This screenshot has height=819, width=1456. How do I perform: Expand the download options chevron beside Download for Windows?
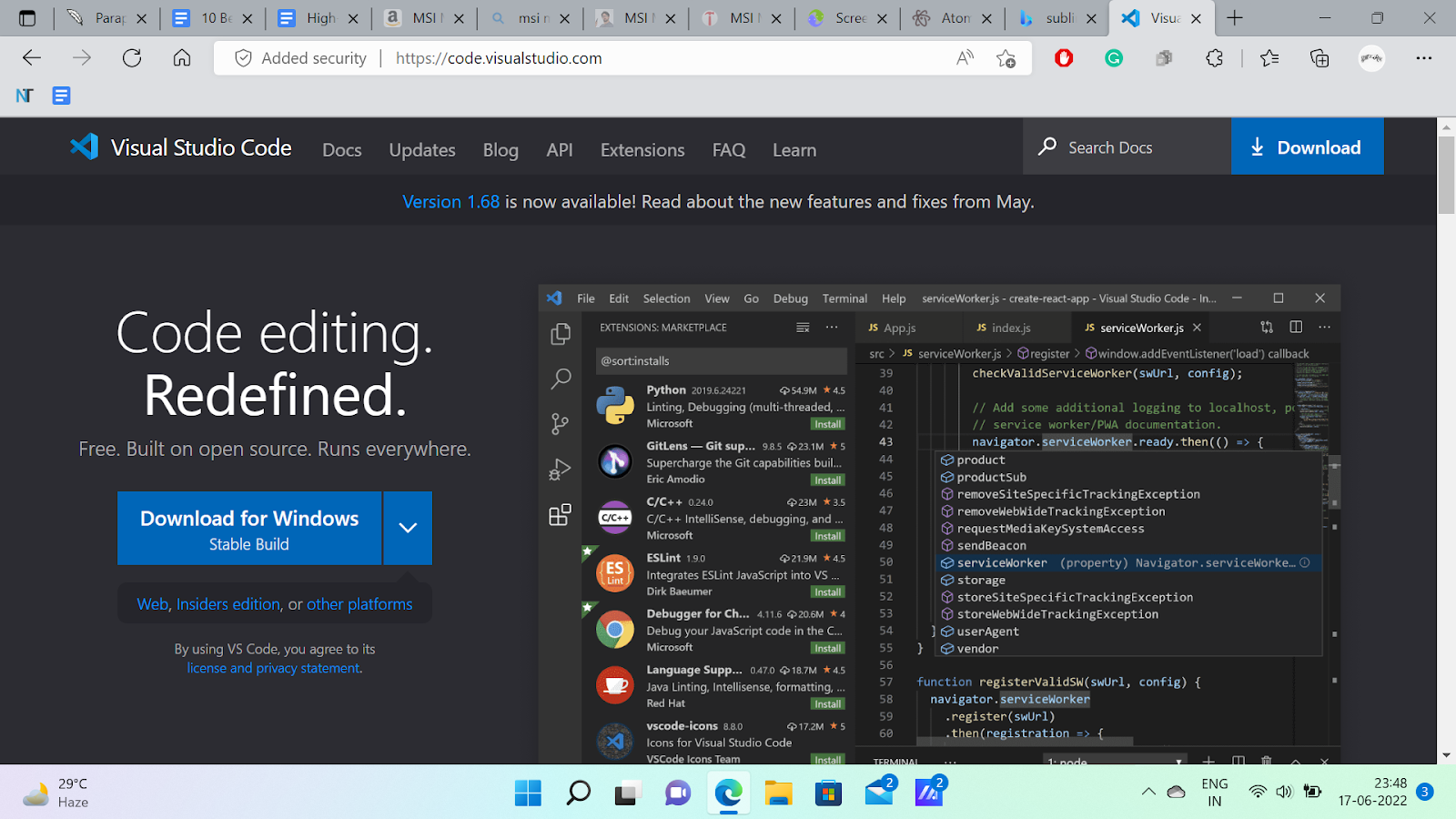pos(408,529)
